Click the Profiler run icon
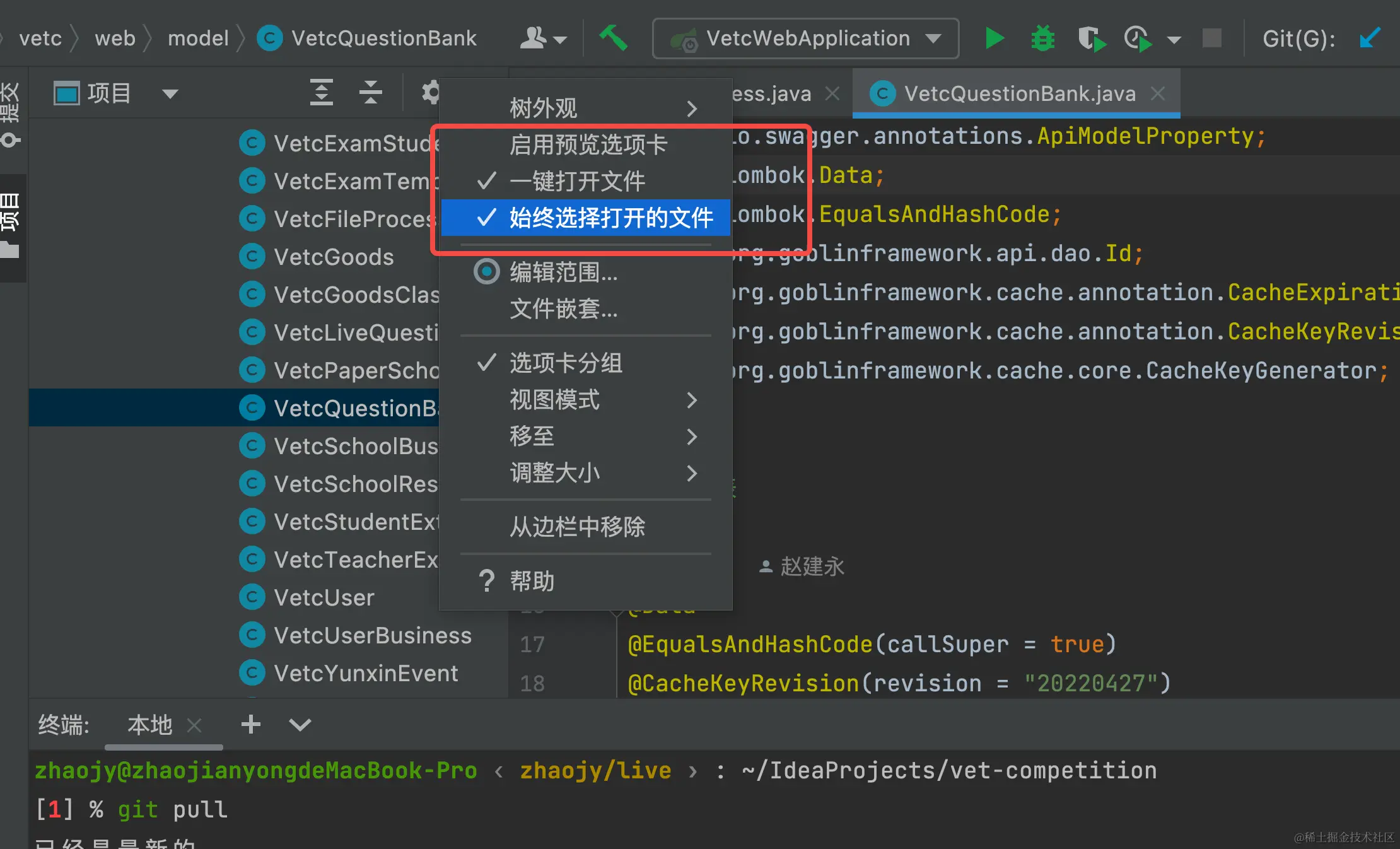 click(1138, 38)
